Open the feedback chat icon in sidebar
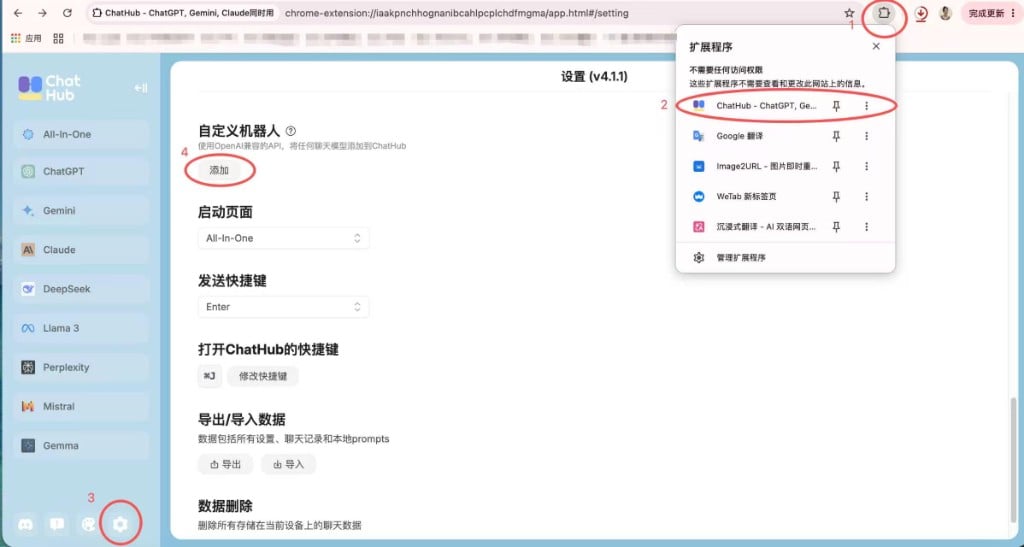 pos(57,524)
